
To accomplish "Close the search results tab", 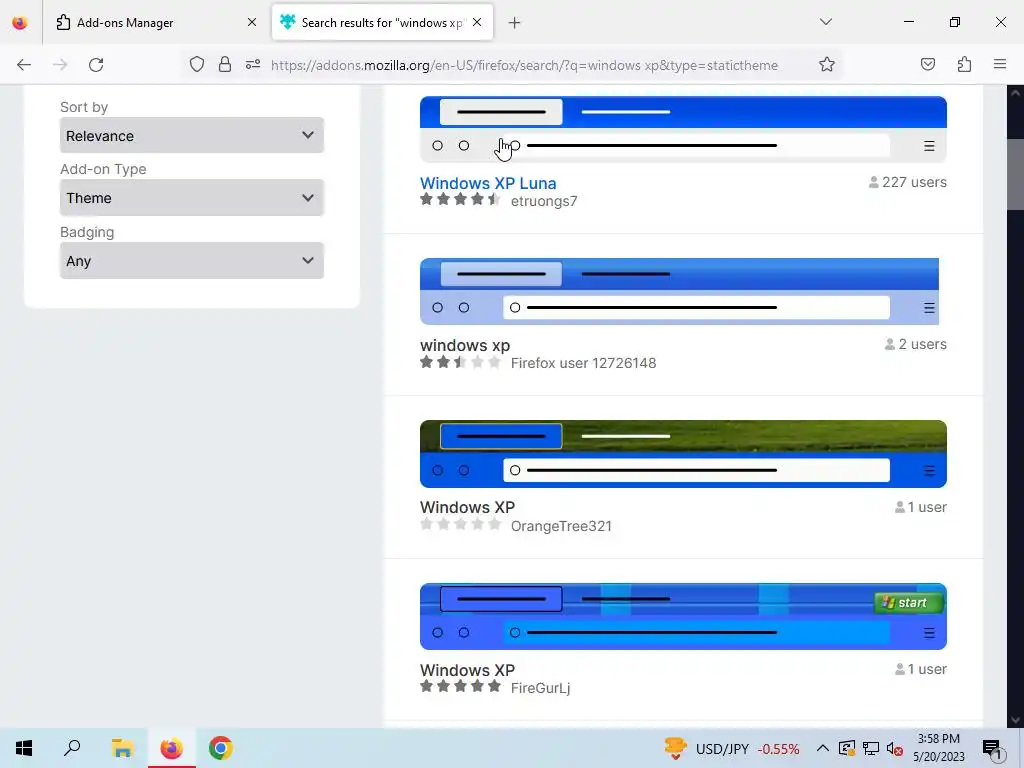I will [x=477, y=23].
